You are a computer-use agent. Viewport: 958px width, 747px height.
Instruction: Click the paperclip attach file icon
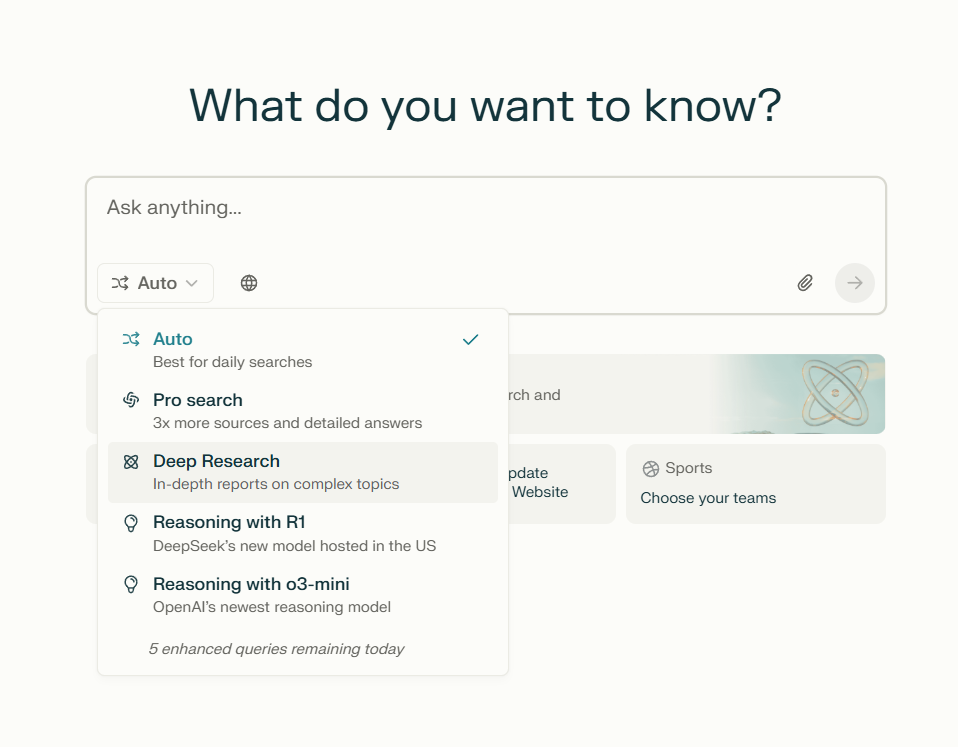pos(805,283)
